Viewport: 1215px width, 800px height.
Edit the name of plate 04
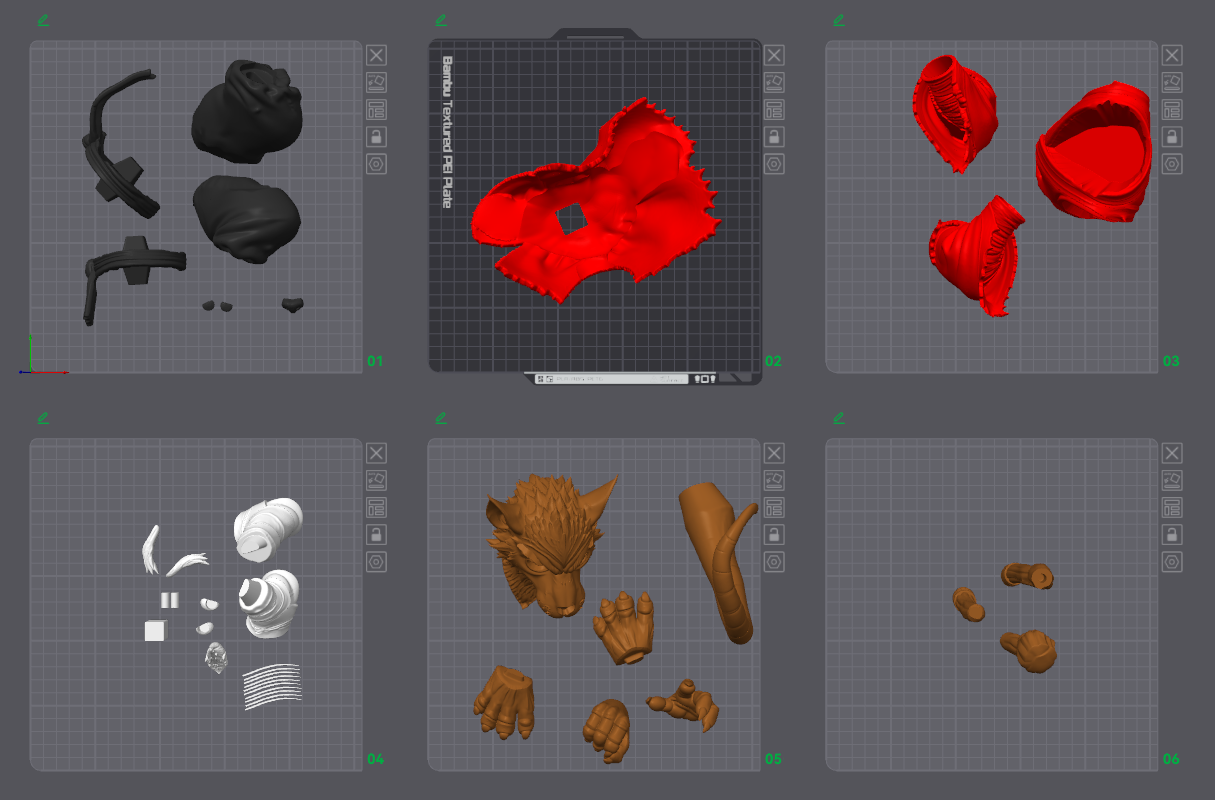coord(43,418)
